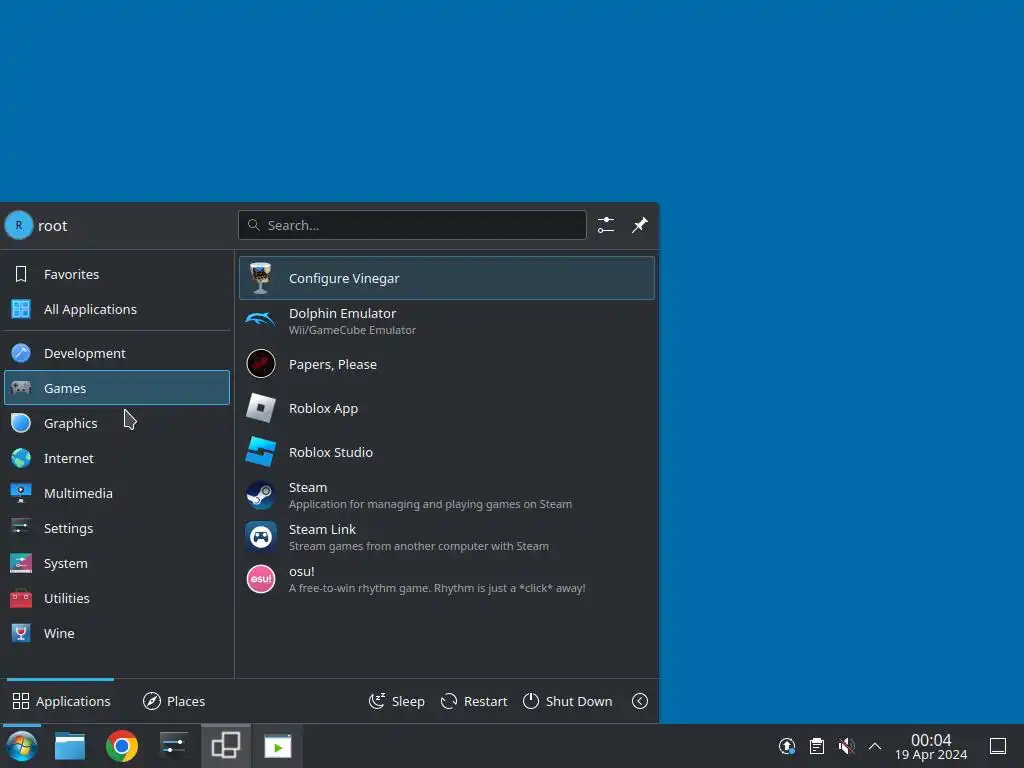Screen dimensions: 1024x768
Task: Open the launcher configure sliders icon
Action: click(x=606, y=225)
